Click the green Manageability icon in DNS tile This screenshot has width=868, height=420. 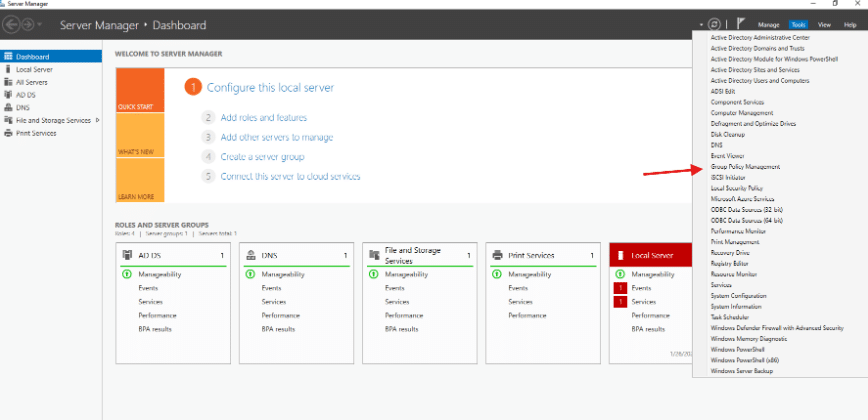pos(250,274)
